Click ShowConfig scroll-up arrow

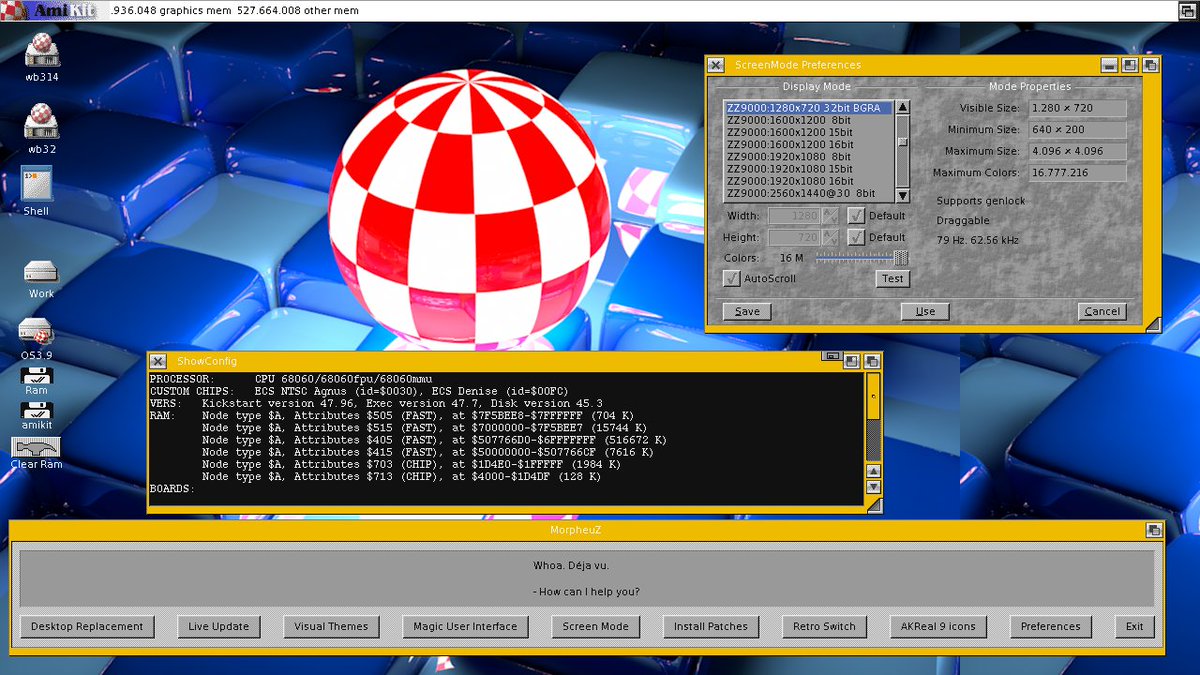click(x=873, y=471)
